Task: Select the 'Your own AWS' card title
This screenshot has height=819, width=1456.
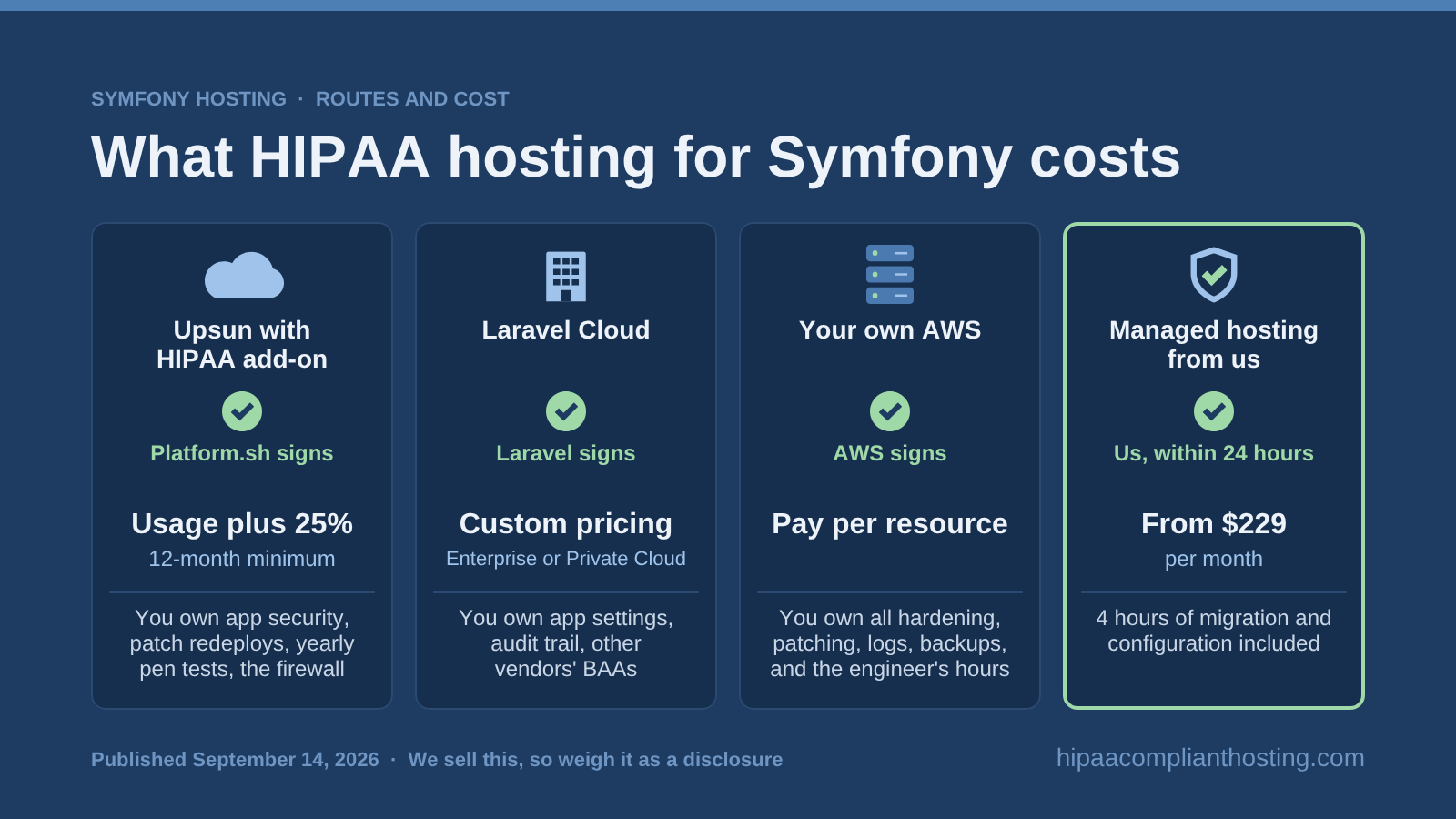Action: coord(890,330)
